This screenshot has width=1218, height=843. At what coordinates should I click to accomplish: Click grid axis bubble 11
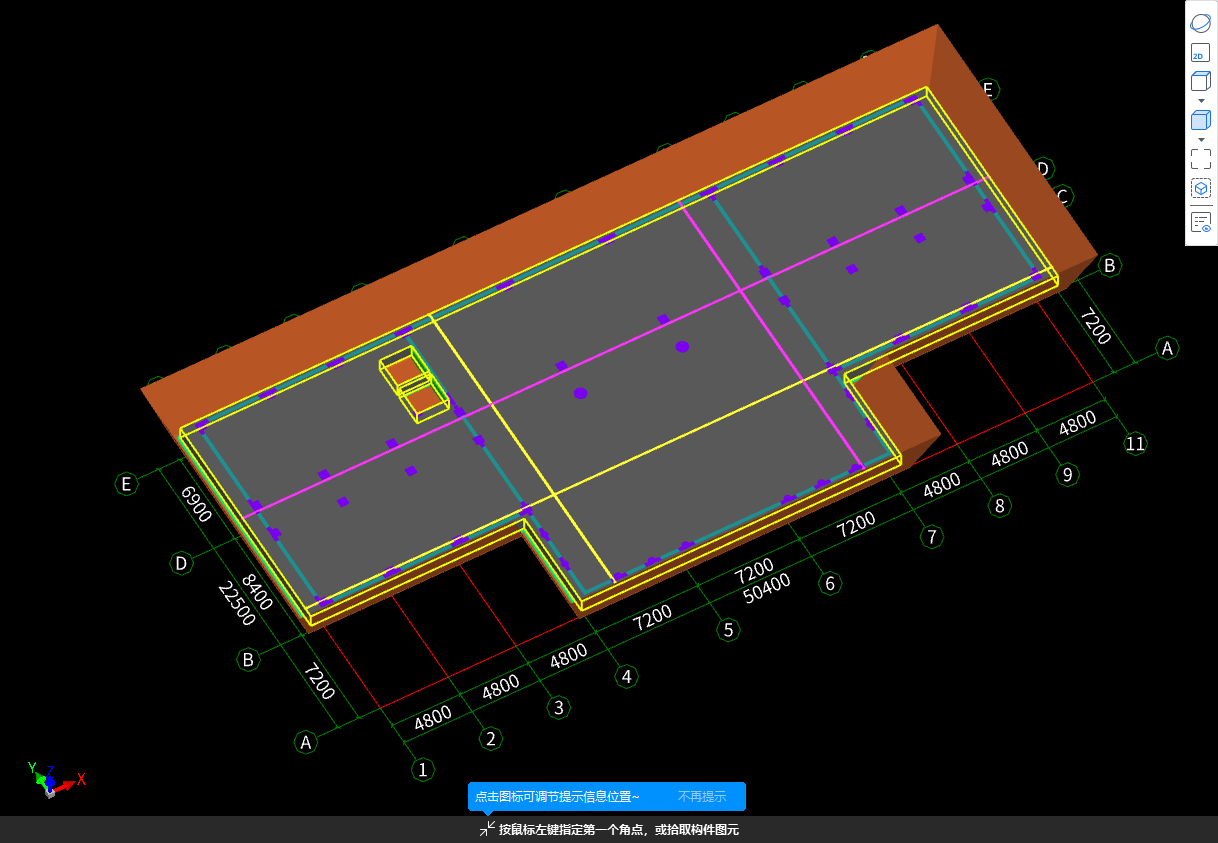tap(1135, 444)
